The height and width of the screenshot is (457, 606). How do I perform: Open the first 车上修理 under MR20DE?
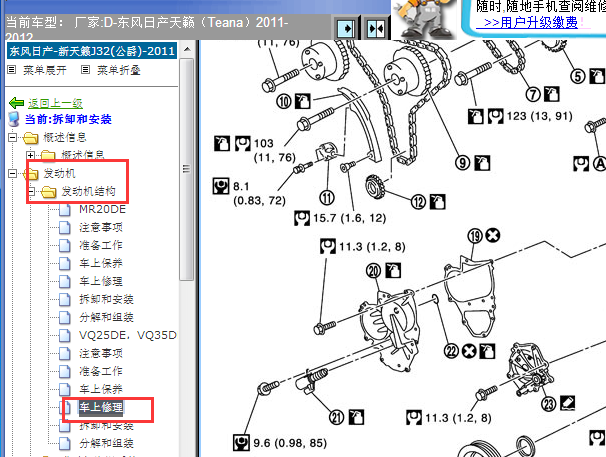click(x=101, y=281)
